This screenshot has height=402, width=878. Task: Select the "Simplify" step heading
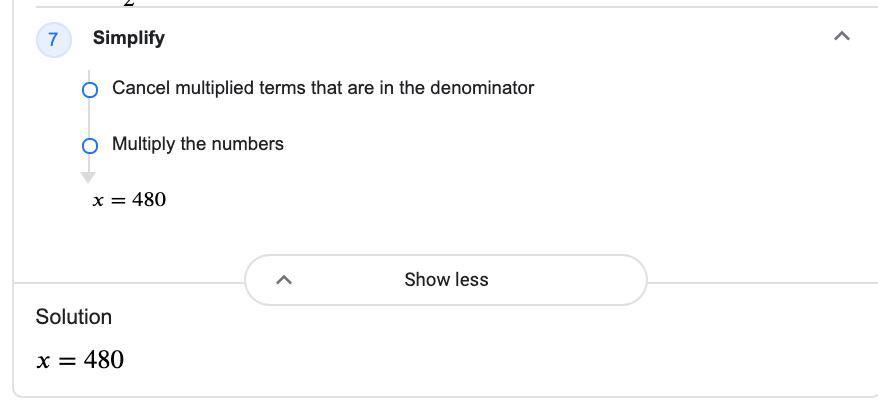[x=129, y=38]
